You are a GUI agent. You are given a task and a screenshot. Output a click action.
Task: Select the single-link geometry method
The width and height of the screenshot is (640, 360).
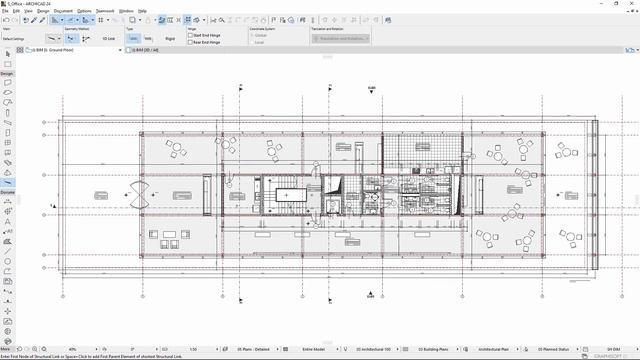point(72,38)
